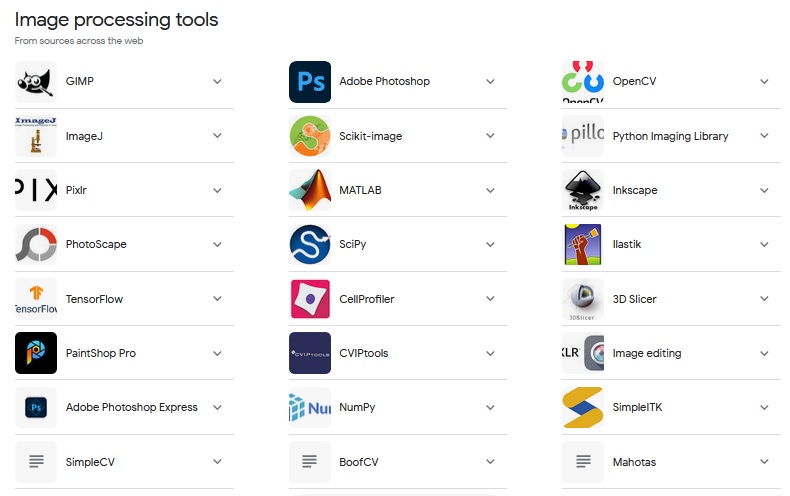
Task: Click the TensorFlow logo icon
Action: [36, 299]
